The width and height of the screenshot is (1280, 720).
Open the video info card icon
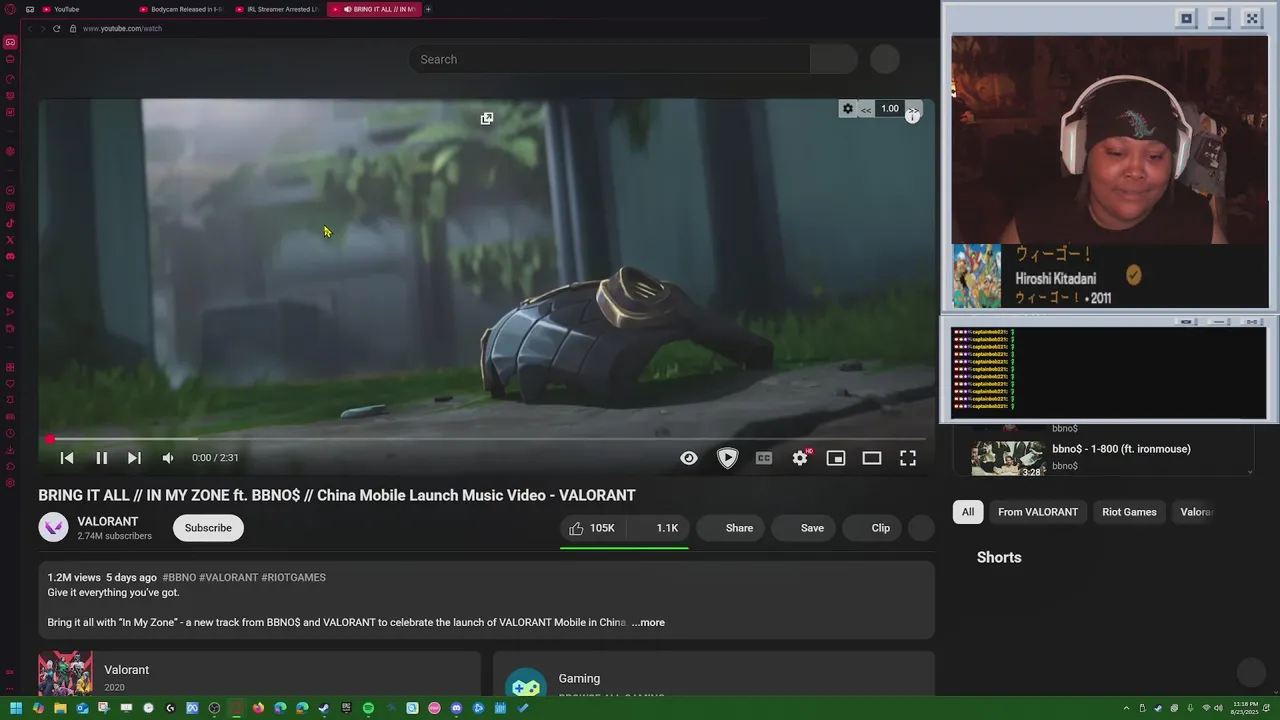tap(912, 117)
